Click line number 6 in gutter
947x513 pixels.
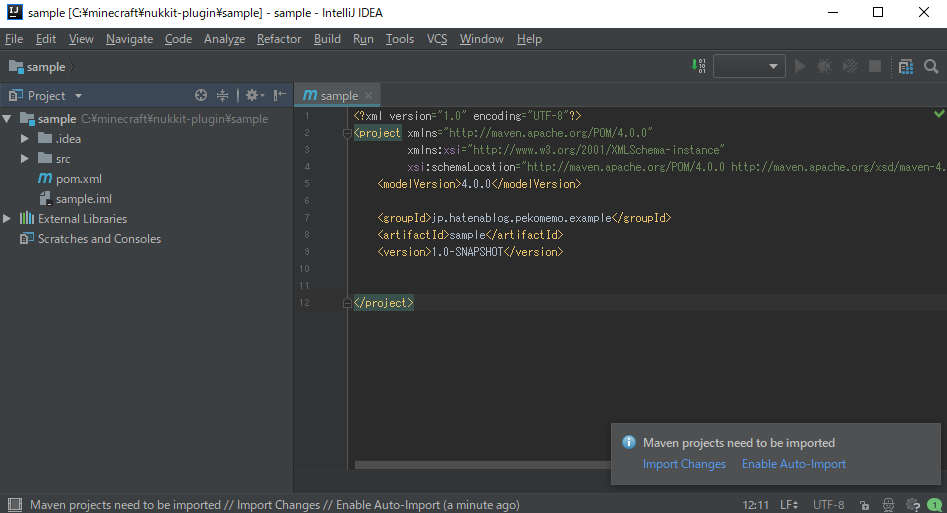307,201
